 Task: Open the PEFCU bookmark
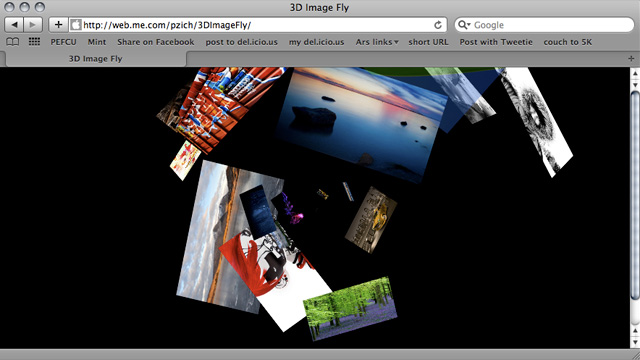coord(63,42)
